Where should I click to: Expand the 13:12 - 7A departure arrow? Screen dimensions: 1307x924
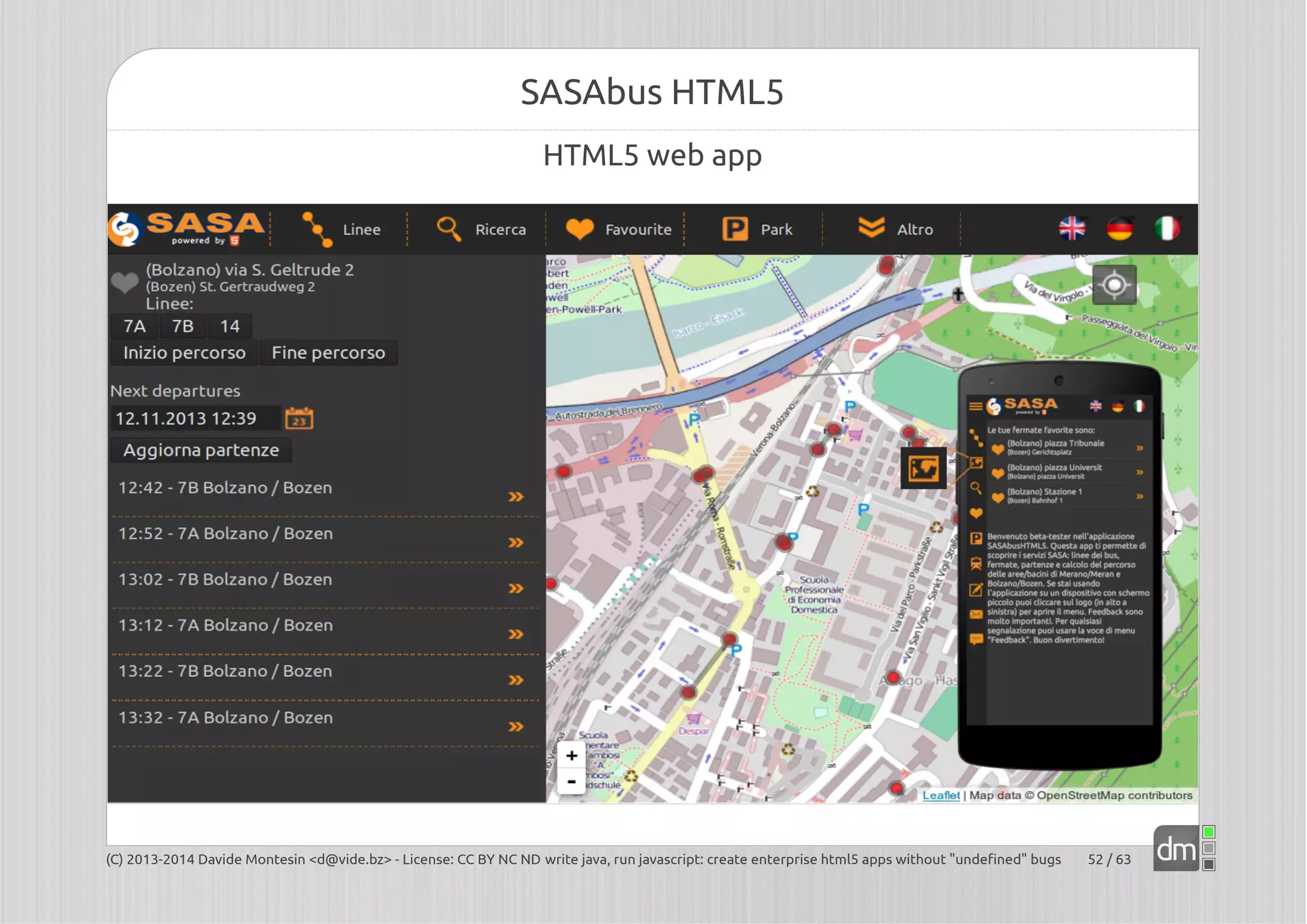[x=516, y=634]
